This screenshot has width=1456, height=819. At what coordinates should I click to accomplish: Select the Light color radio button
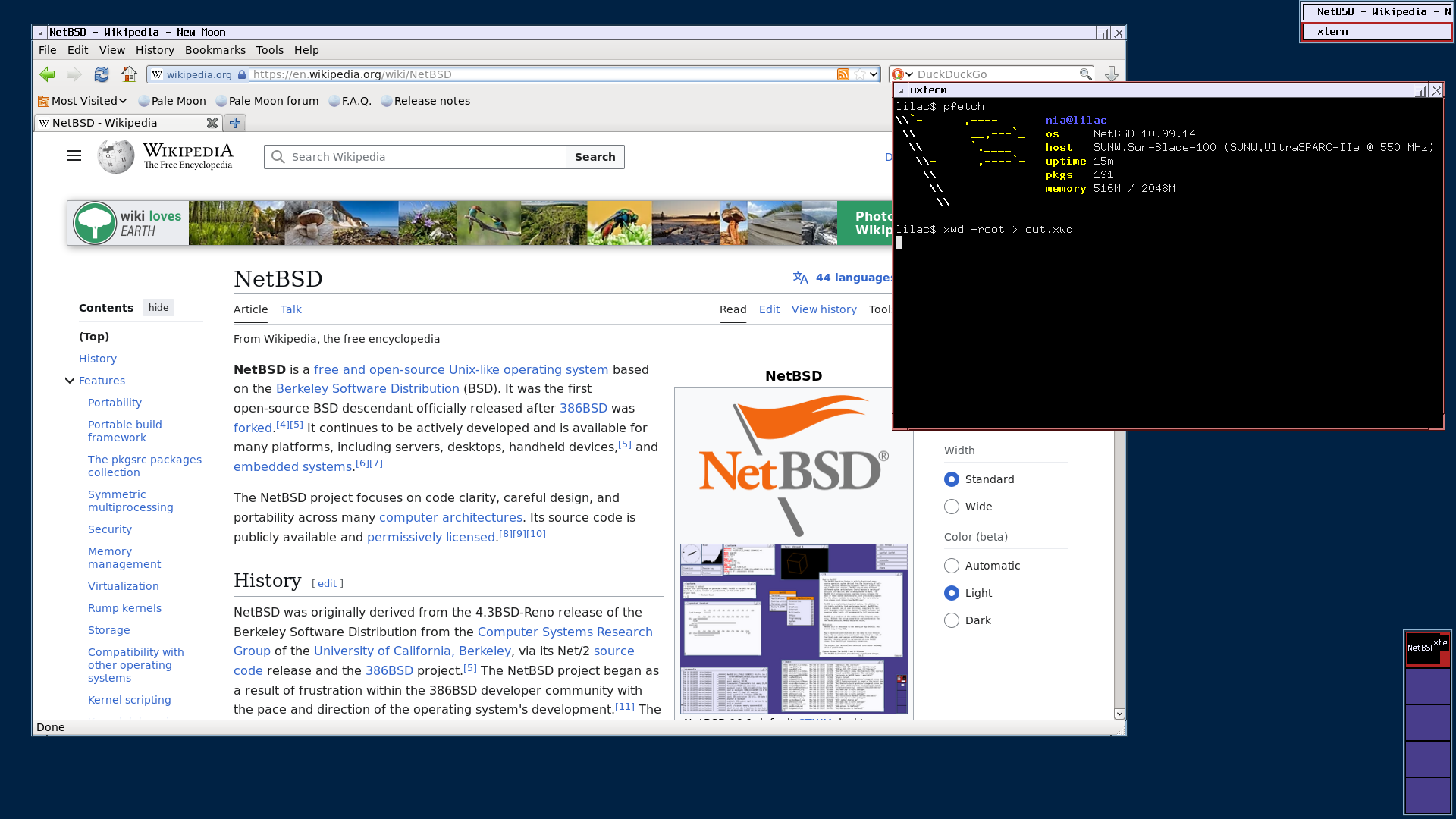[952, 593]
